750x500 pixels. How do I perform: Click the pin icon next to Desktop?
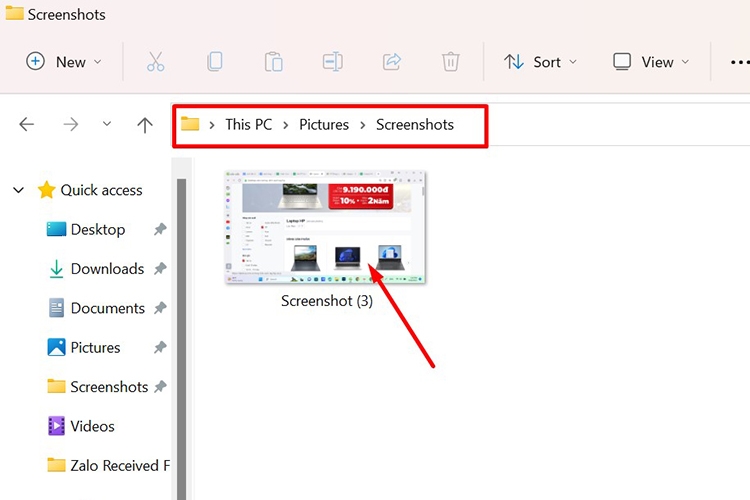160,229
